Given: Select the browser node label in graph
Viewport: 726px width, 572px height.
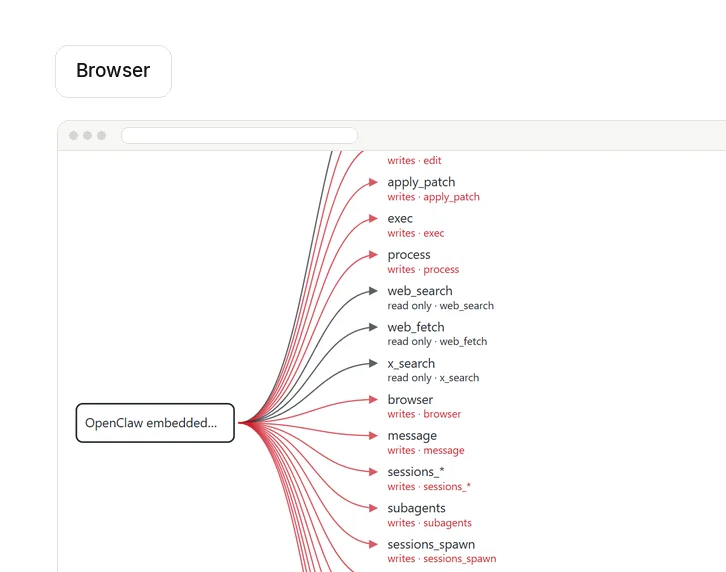Looking at the screenshot, I should tap(410, 399).
